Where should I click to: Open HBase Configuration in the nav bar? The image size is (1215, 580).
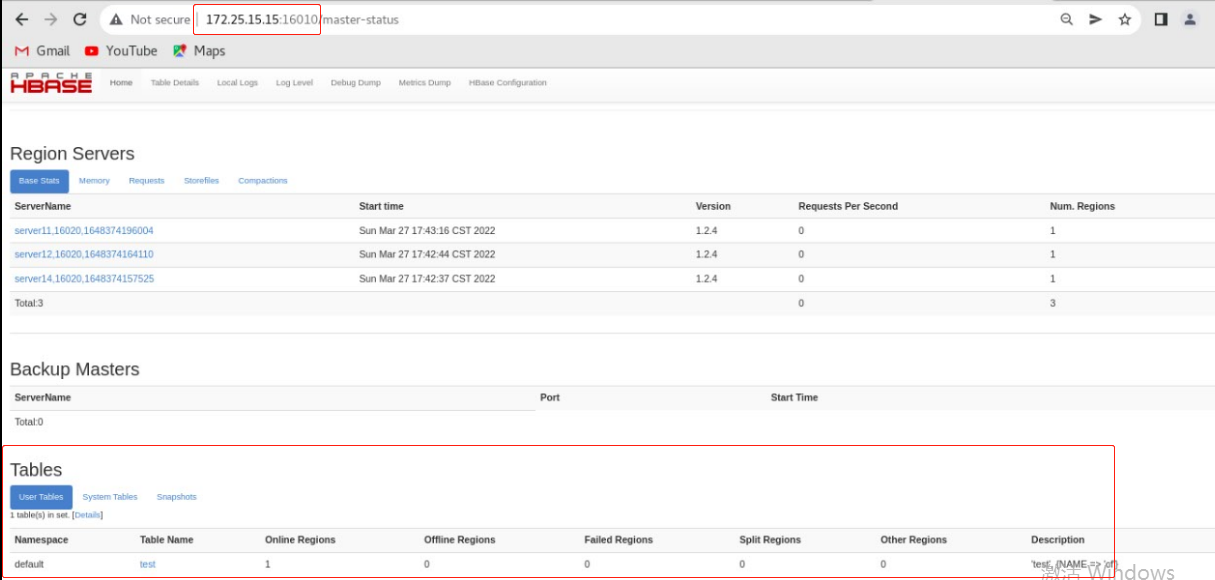coord(508,83)
